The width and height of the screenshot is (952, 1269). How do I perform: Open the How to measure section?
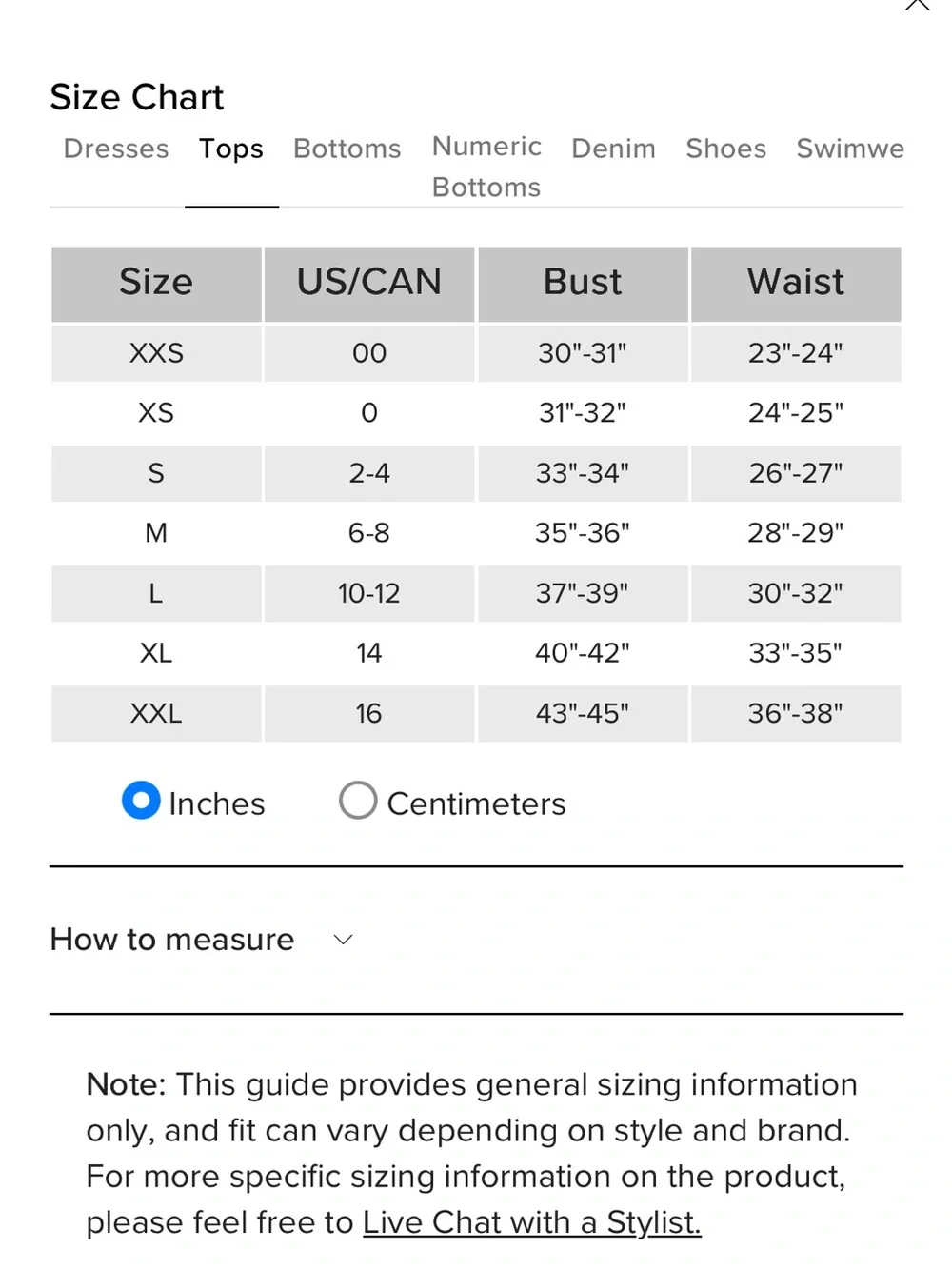coord(172,940)
